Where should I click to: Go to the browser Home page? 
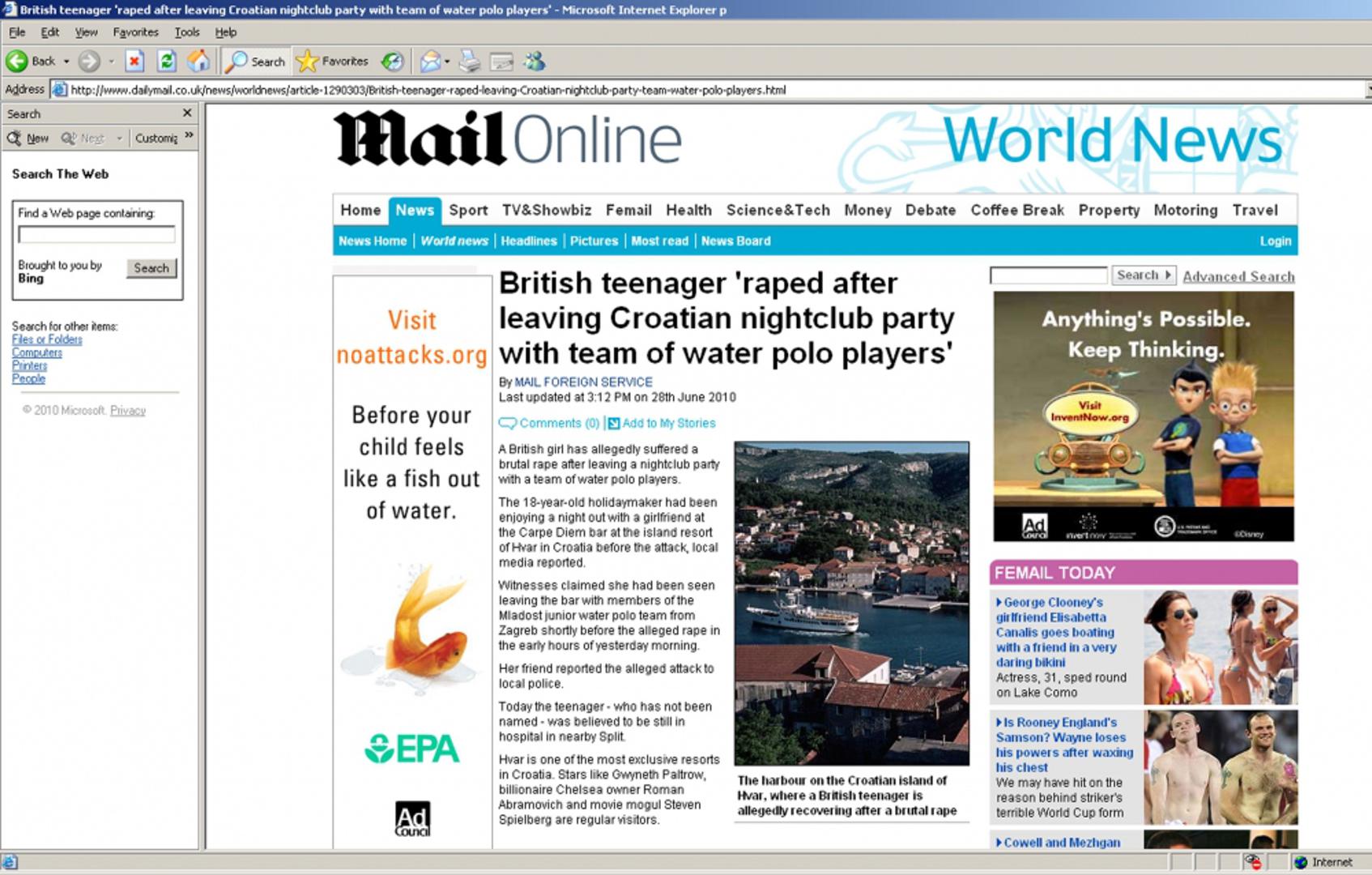coord(198,62)
